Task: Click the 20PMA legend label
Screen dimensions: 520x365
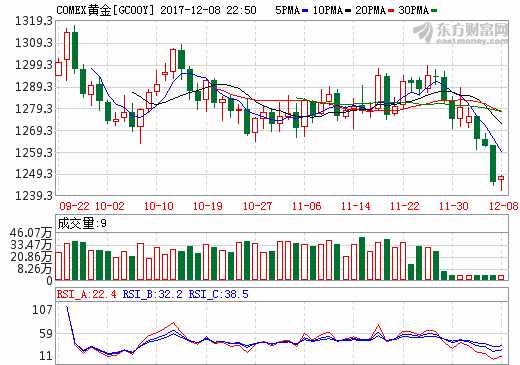Action: (x=371, y=10)
